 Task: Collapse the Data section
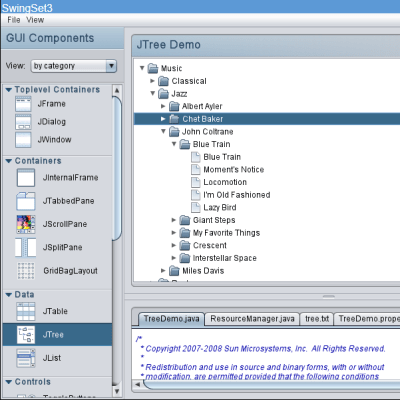click(x=9, y=295)
